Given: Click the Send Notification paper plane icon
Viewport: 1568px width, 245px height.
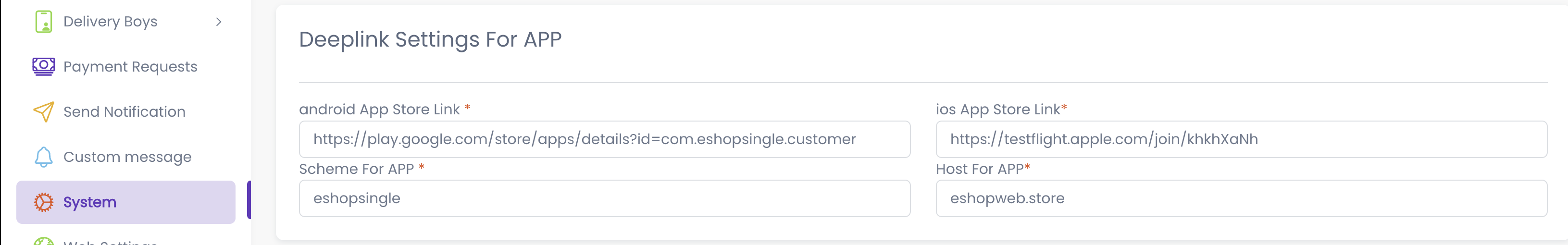Looking at the screenshot, I should [43, 111].
